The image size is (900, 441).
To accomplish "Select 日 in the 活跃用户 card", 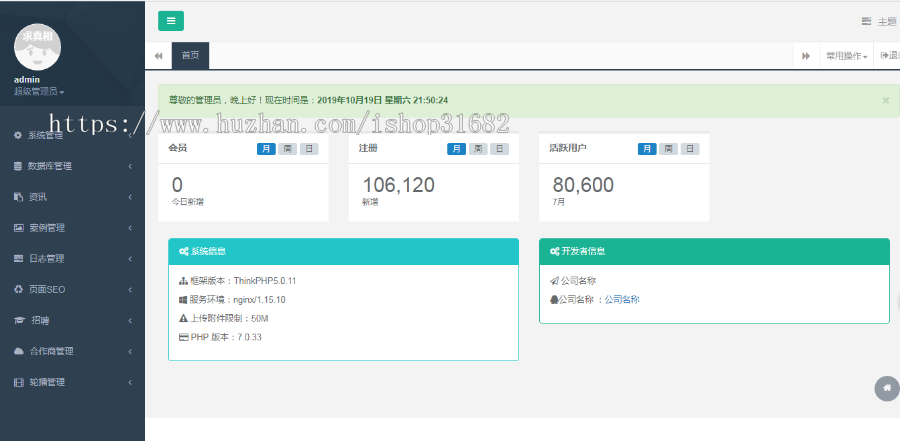I will coord(690,149).
